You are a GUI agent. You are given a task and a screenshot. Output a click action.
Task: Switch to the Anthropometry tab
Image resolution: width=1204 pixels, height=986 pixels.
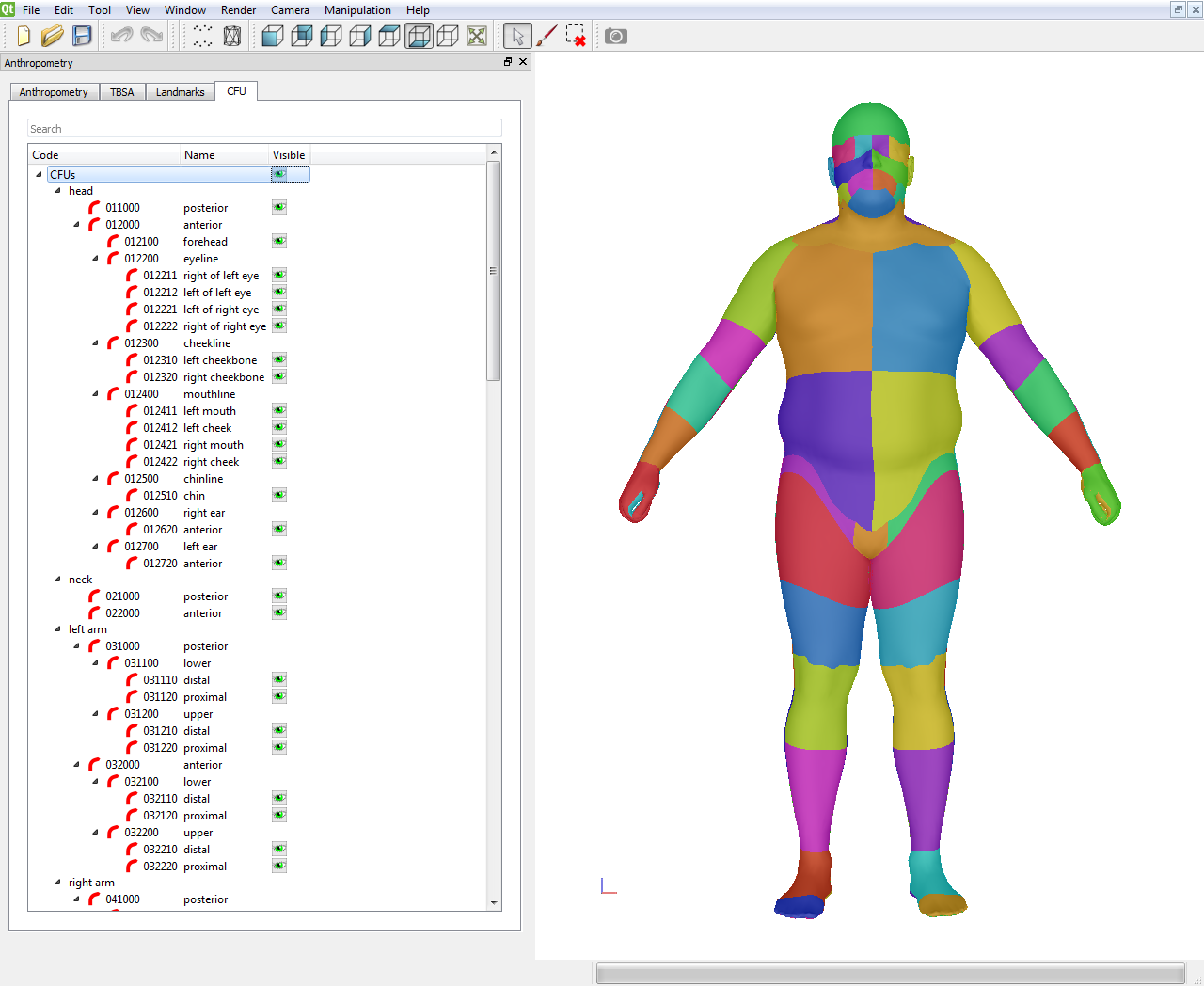[x=54, y=92]
